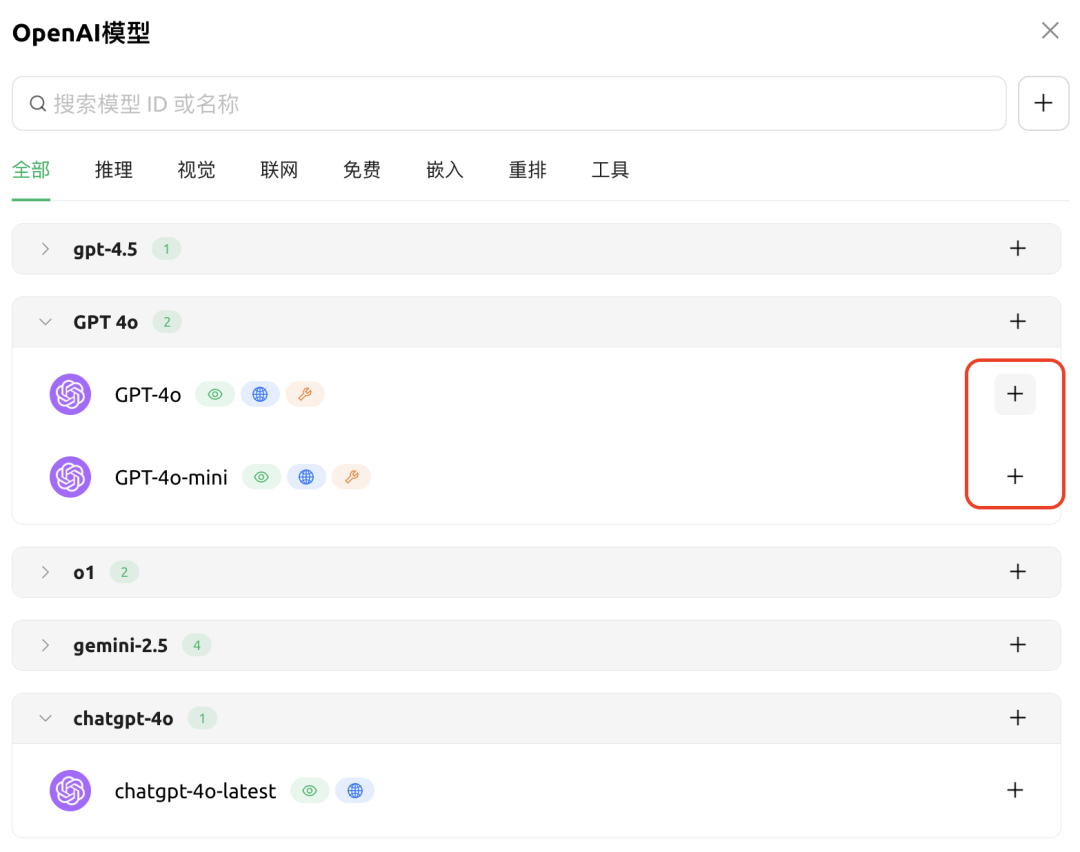Click the vision eye icon next to GPT-4o
The width and height of the screenshot is (1080, 852).
214,393
